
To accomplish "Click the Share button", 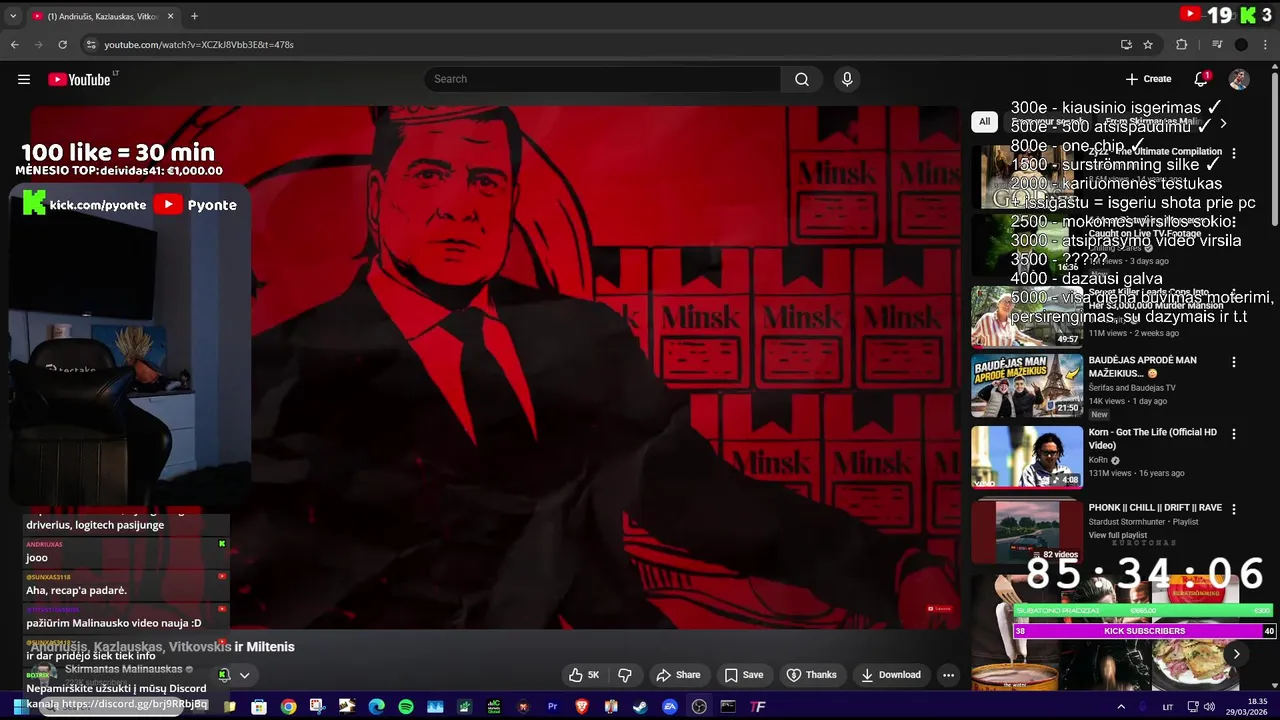I will click(x=677, y=675).
